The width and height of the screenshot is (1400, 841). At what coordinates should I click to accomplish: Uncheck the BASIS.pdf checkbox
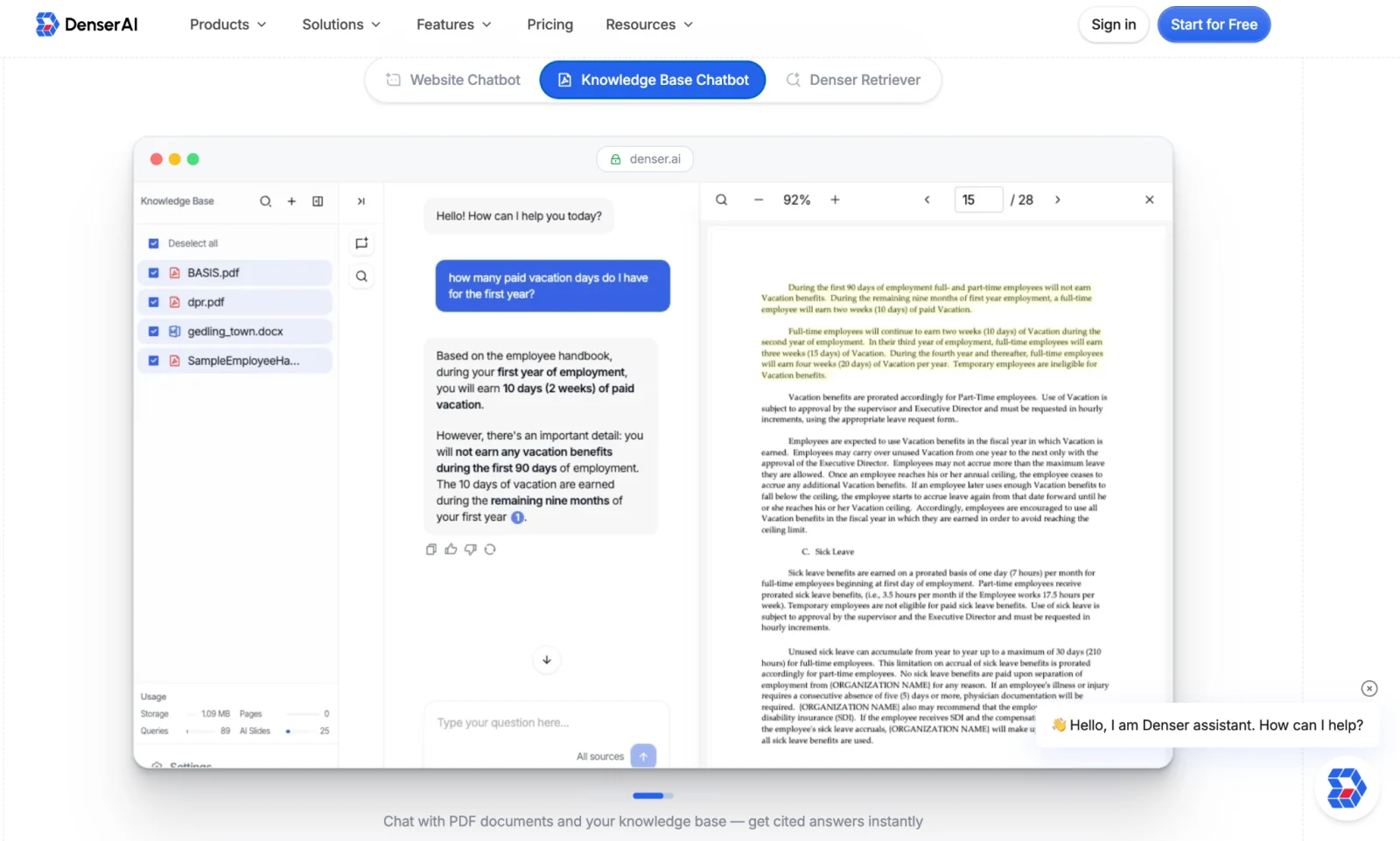[x=154, y=273]
